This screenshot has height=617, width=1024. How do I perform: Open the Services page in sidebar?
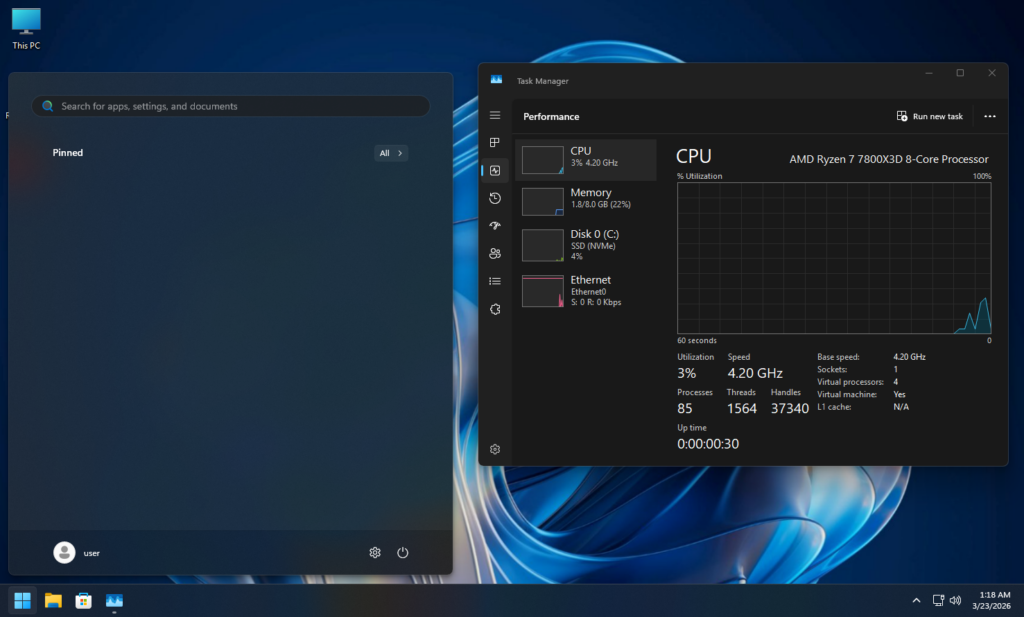point(495,310)
